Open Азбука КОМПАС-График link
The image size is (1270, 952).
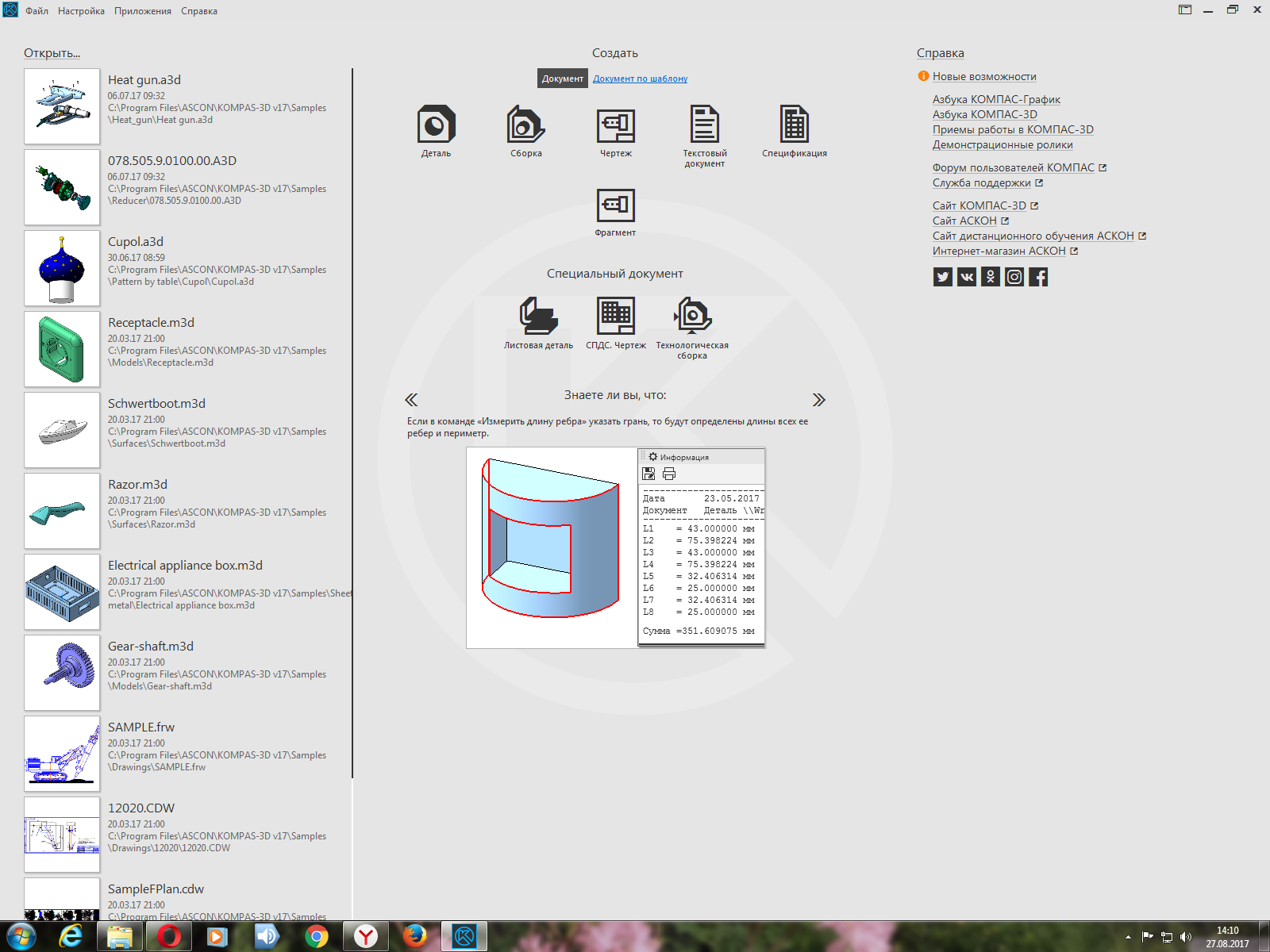[x=996, y=99]
